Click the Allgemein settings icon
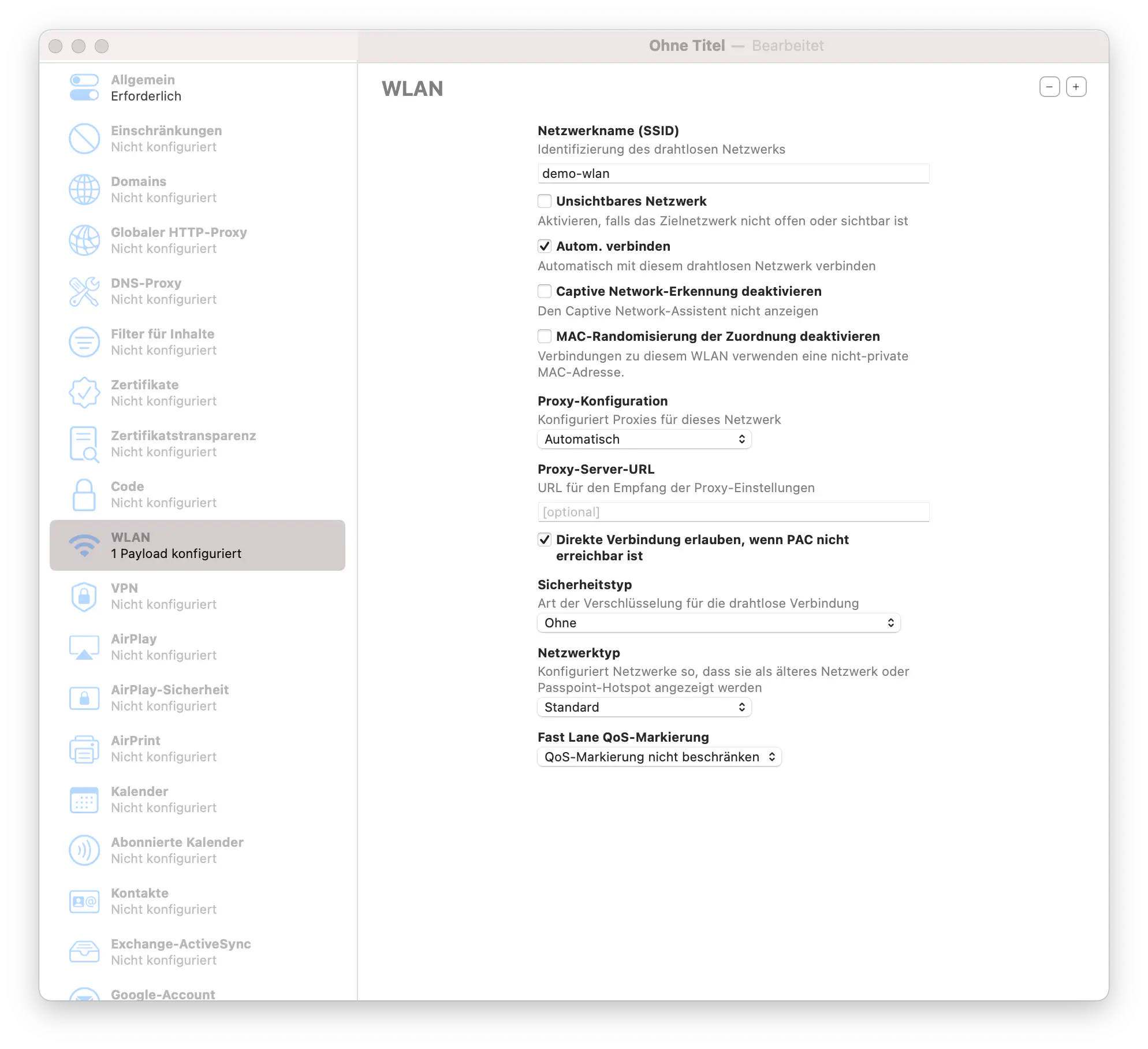1148x1049 pixels. click(84, 87)
